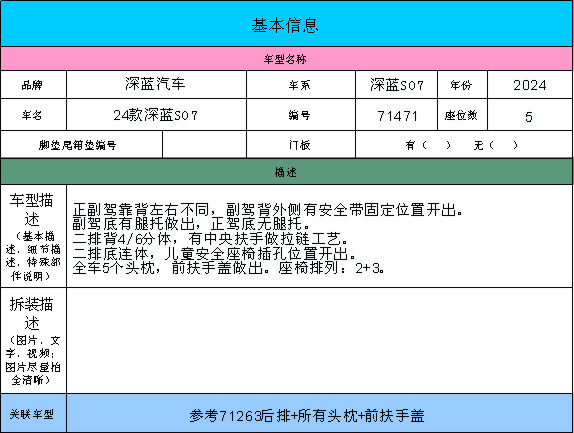Check the 无（ ） door panel option
Viewport: 574px width, 433px height.
[x=496, y=145]
